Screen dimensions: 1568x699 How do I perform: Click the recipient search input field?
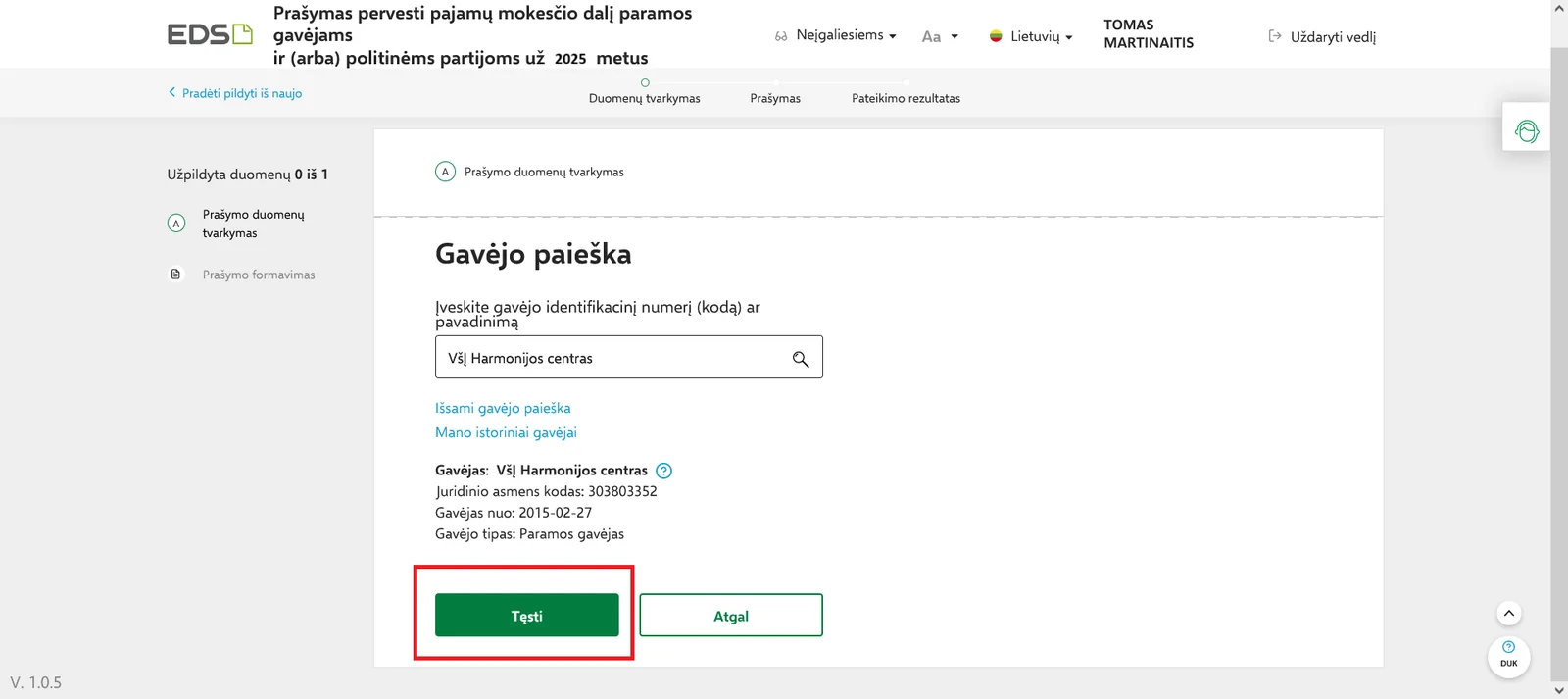coord(629,358)
